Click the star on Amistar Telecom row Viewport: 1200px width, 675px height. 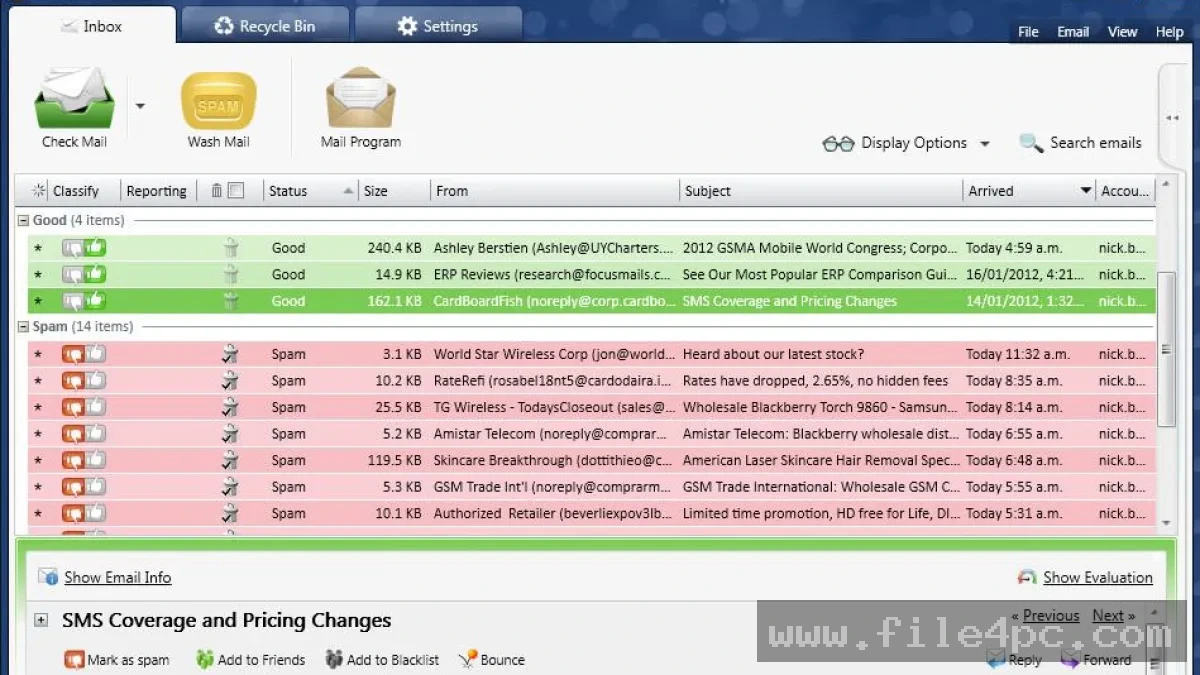point(38,434)
